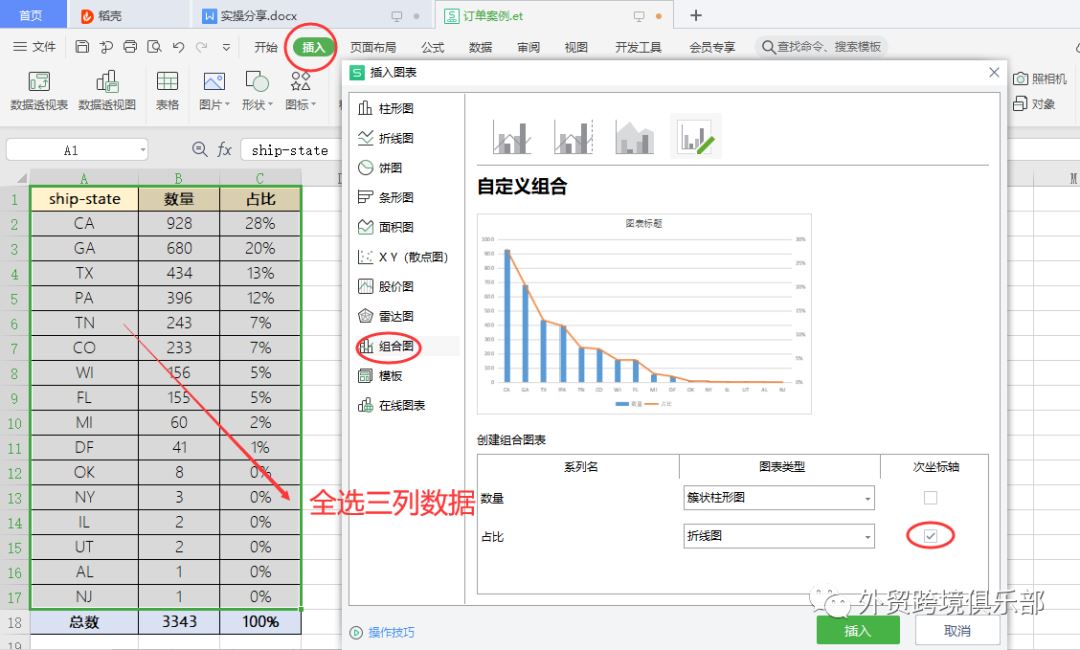Switch to the 开发工具 Developer tab
Screen dimensions: 1080x650
pyautogui.click(x=638, y=47)
